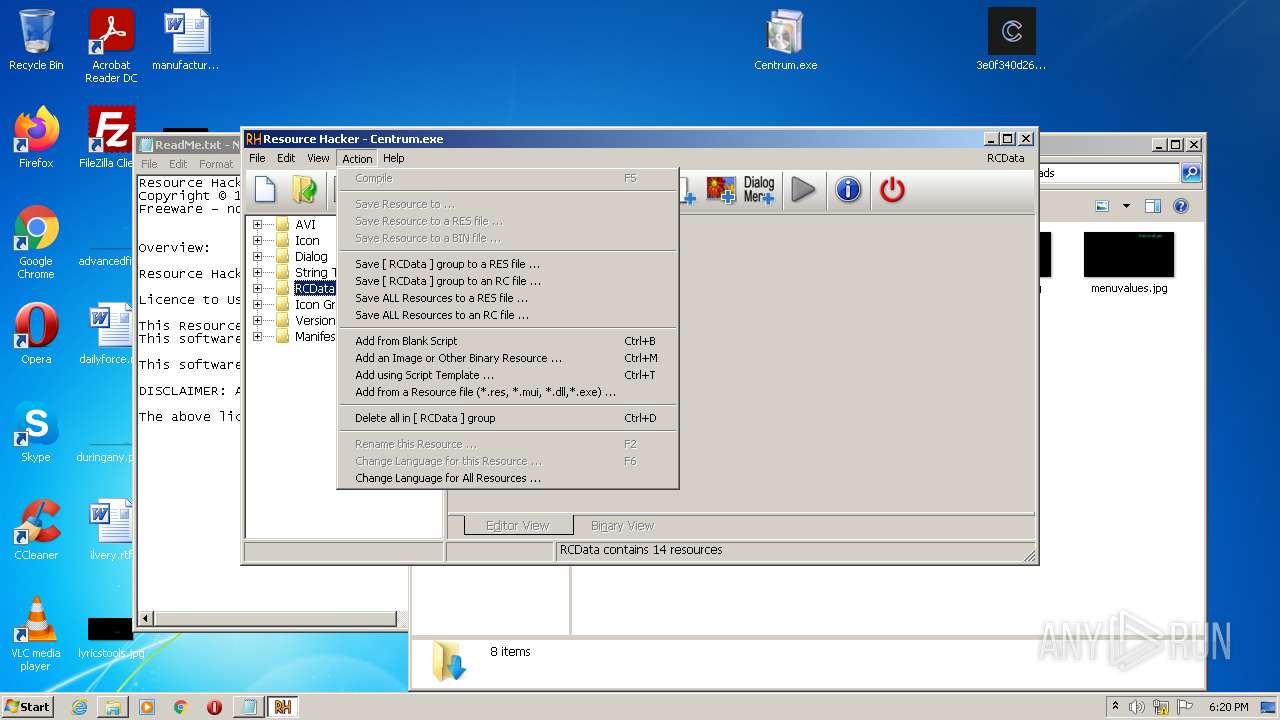Click the Start button
1280x720 pixels.
click(x=28, y=707)
